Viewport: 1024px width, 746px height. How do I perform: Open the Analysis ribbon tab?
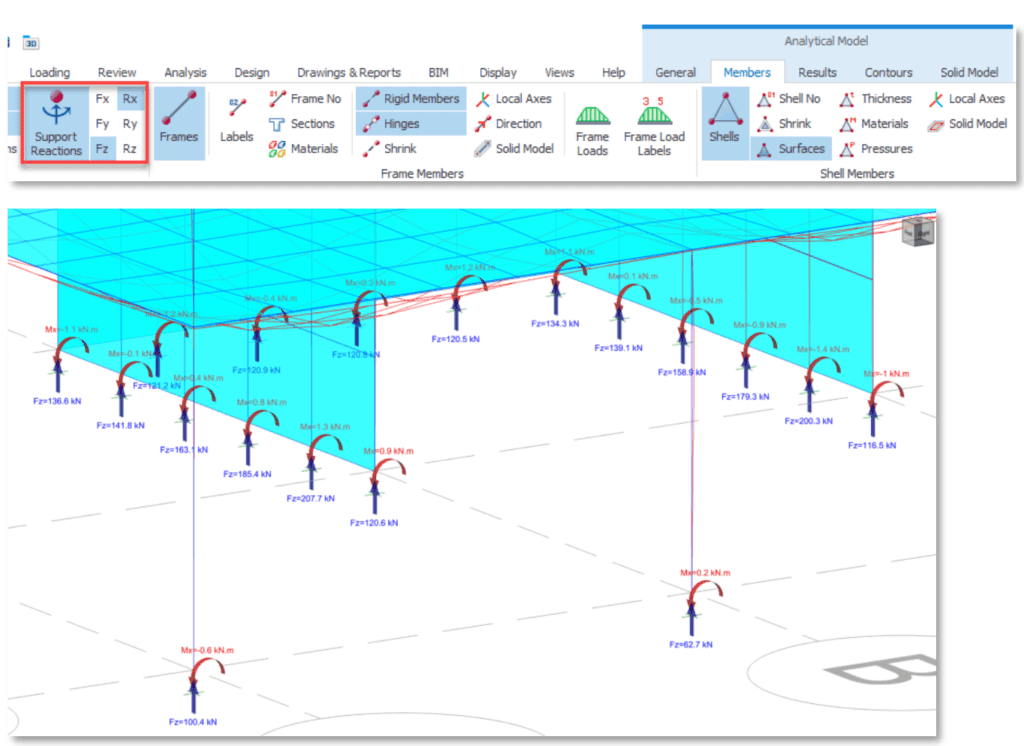tap(185, 73)
